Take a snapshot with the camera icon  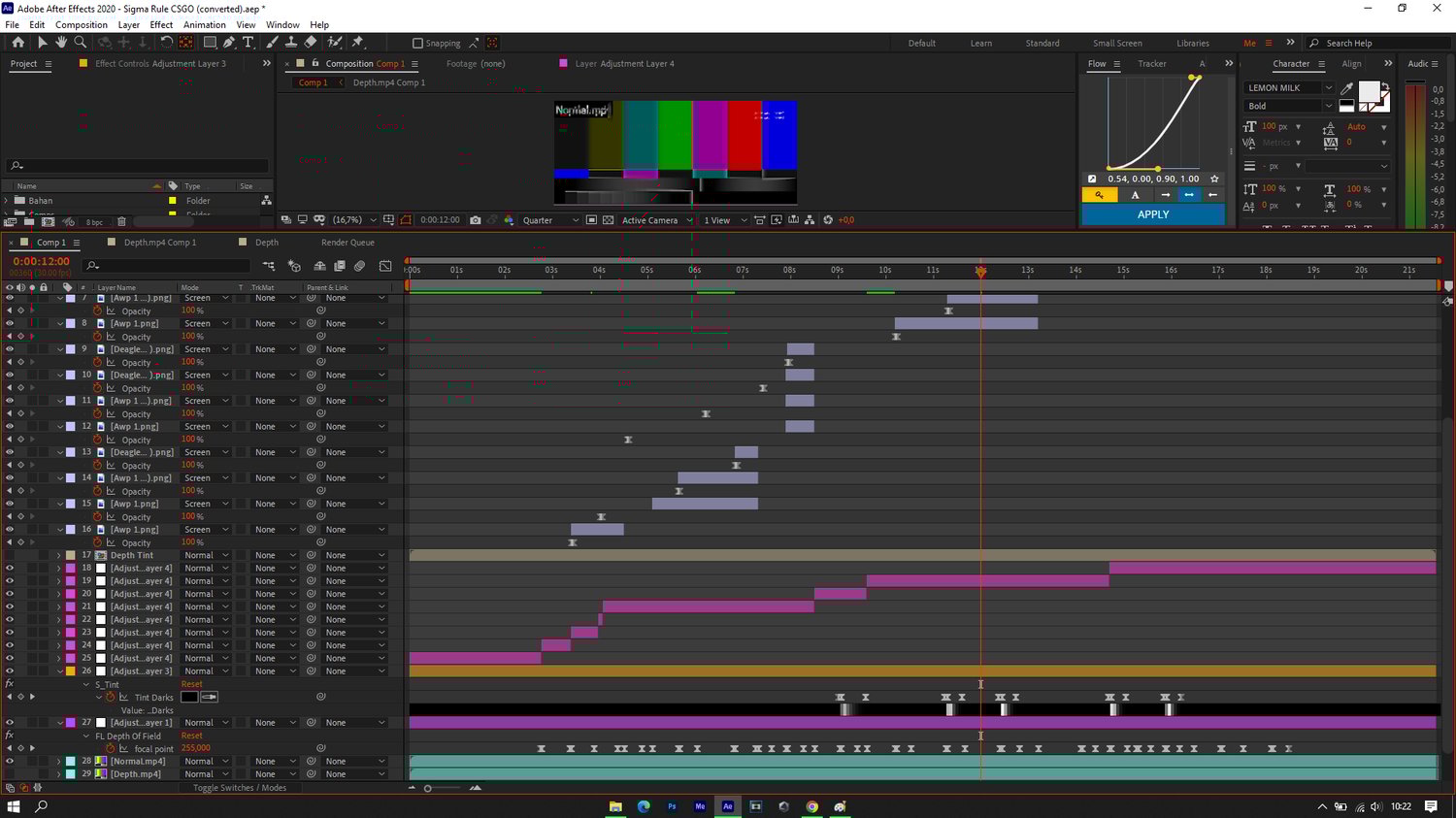(x=475, y=220)
